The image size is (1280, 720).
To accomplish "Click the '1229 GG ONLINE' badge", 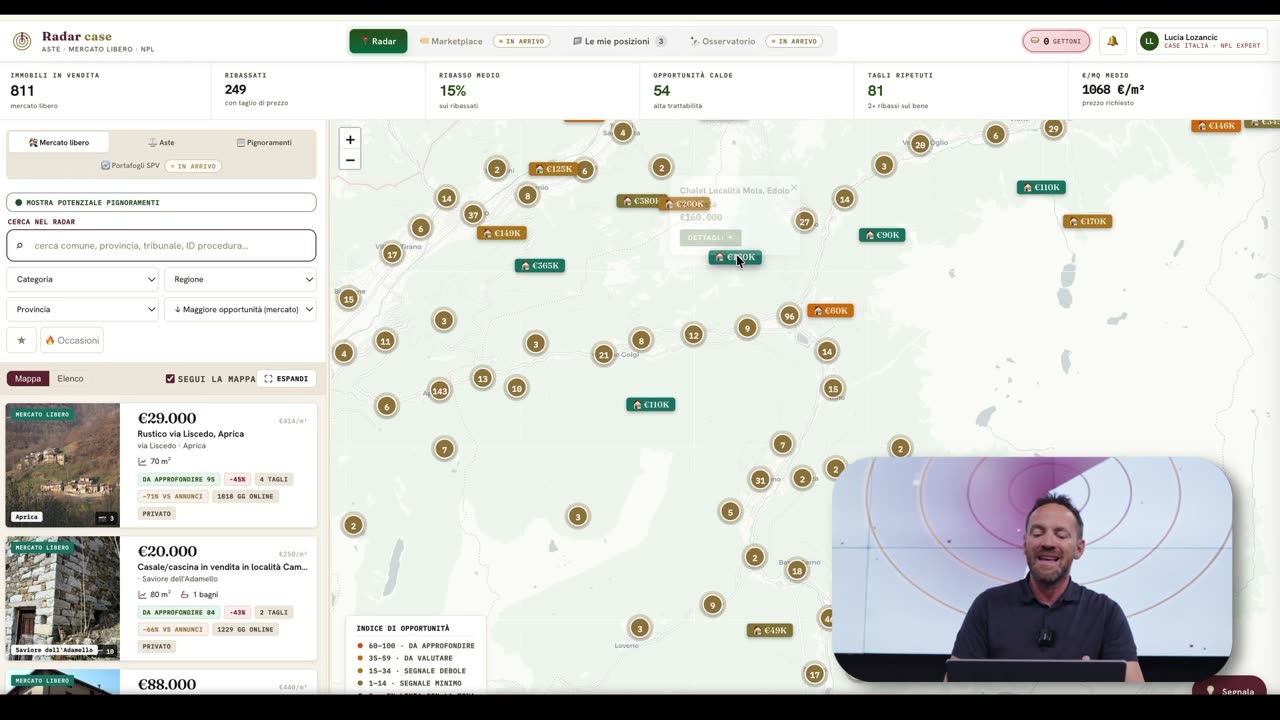I will point(244,629).
